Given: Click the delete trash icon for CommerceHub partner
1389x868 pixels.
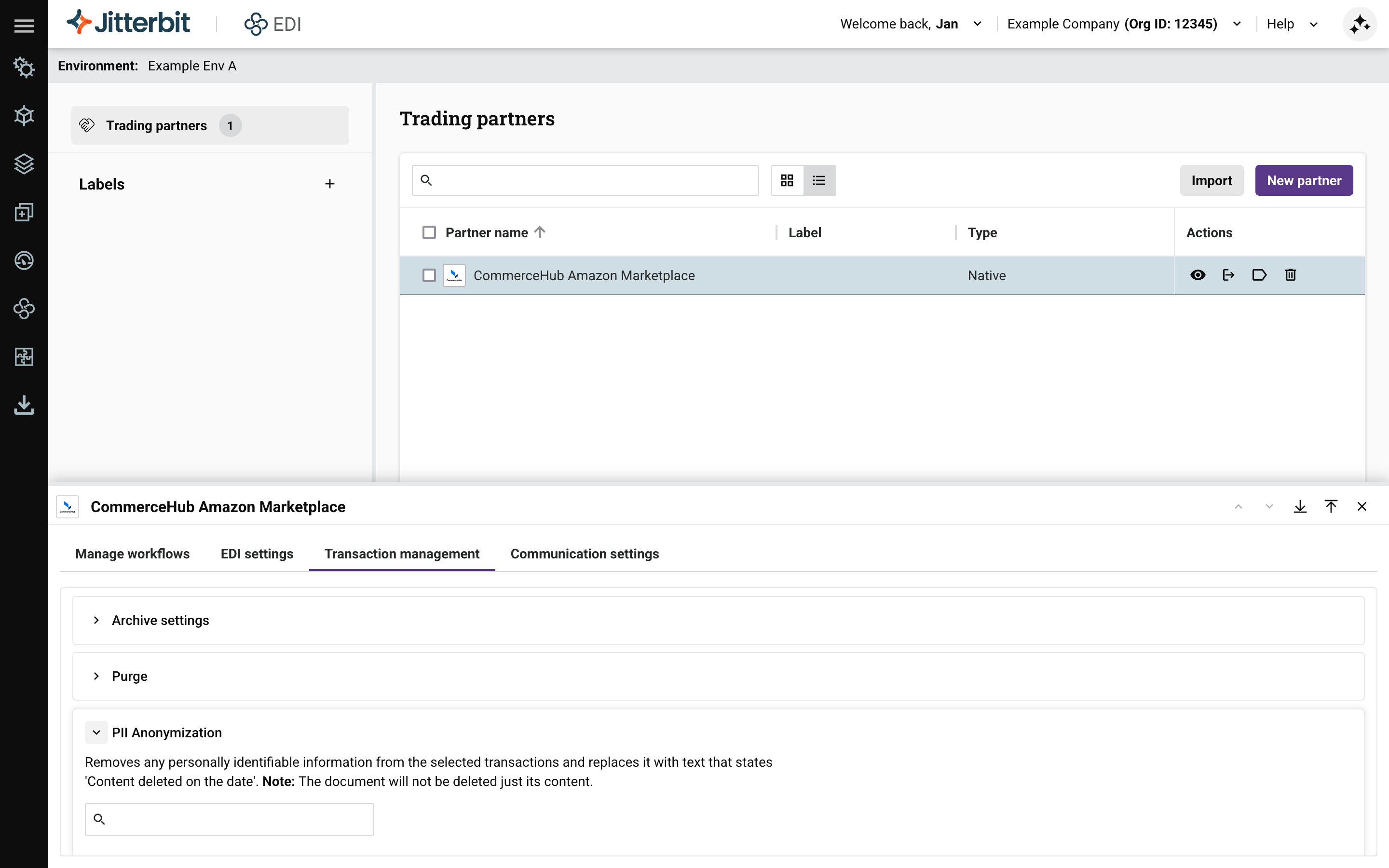Looking at the screenshot, I should 1290,275.
